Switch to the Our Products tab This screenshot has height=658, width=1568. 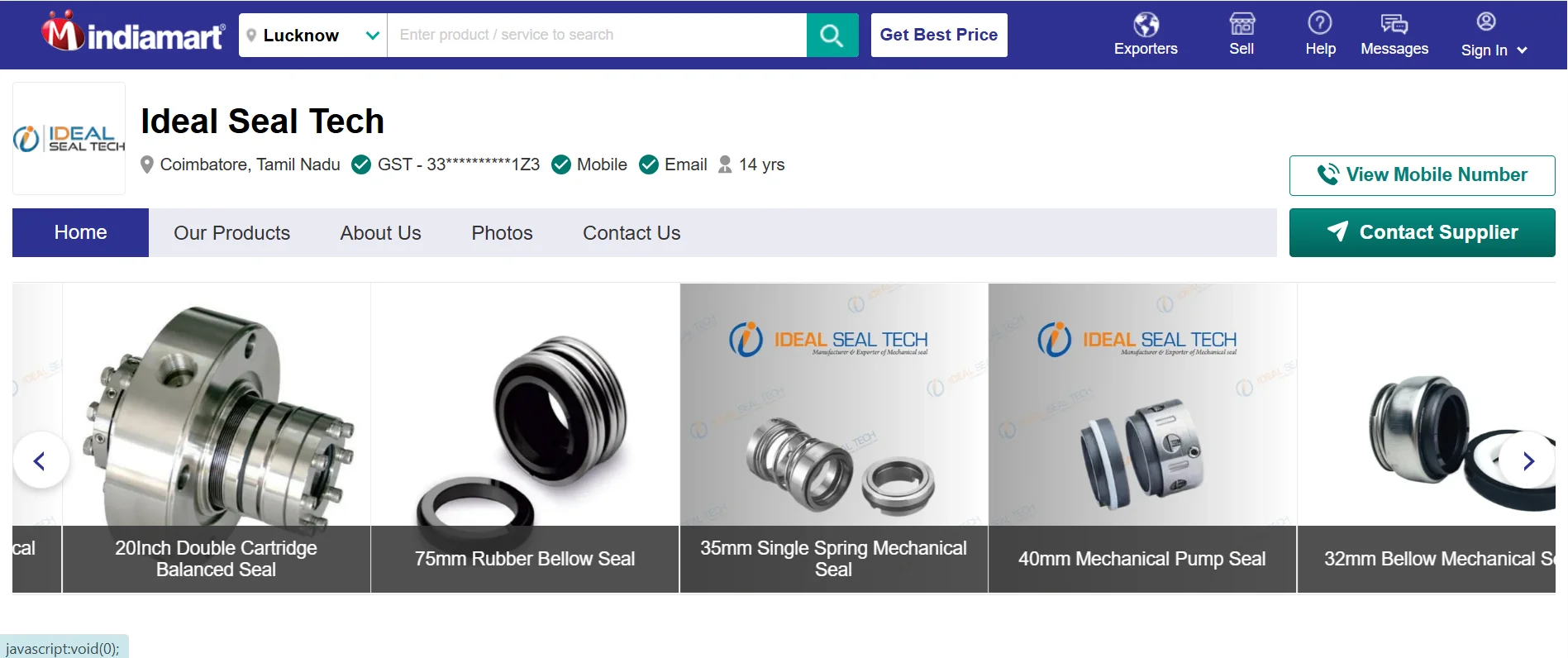[232, 232]
